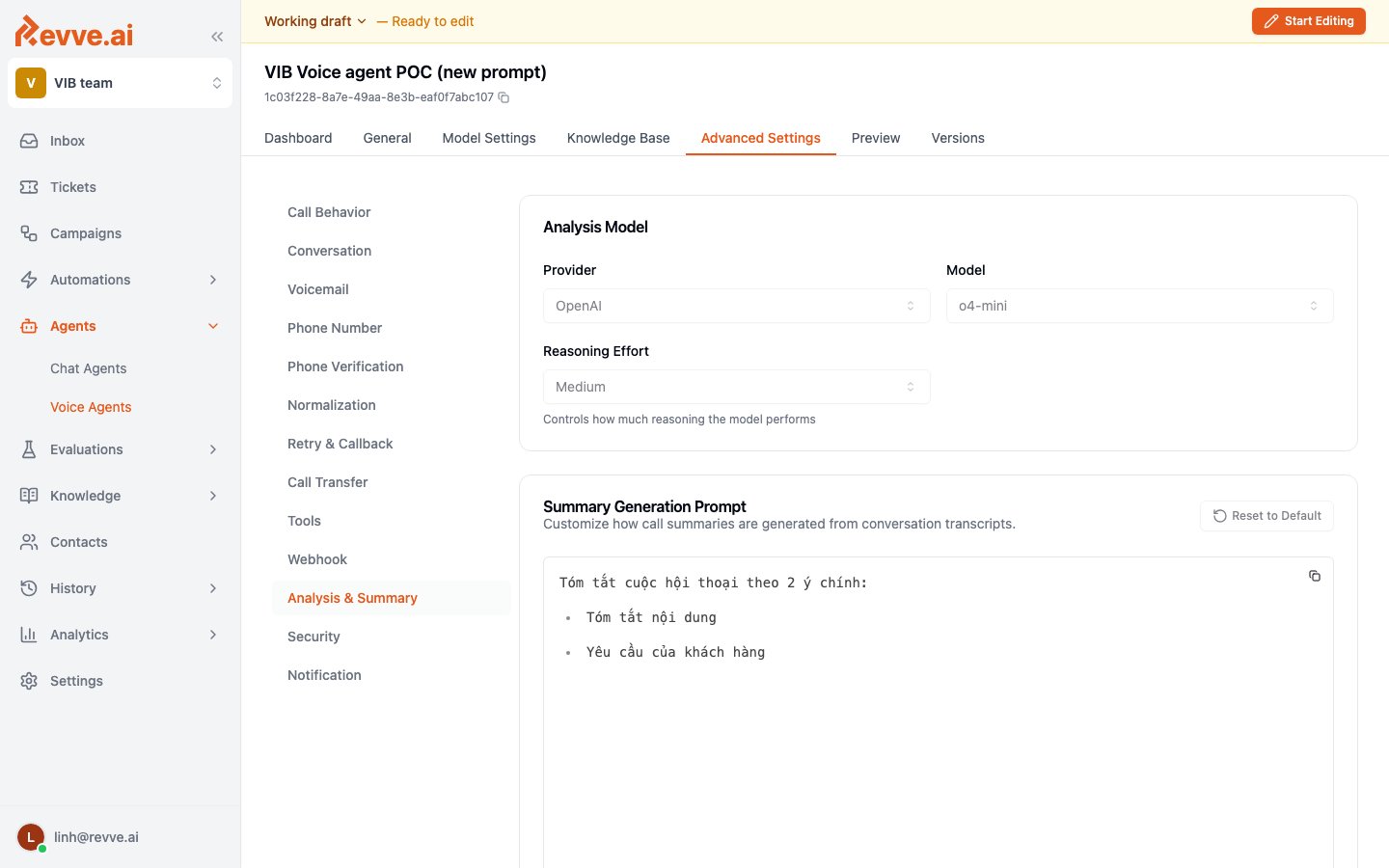The width and height of the screenshot is (1389, 868).
Task: Click the Tickets icon in sidebar
Action: (29, 187)
